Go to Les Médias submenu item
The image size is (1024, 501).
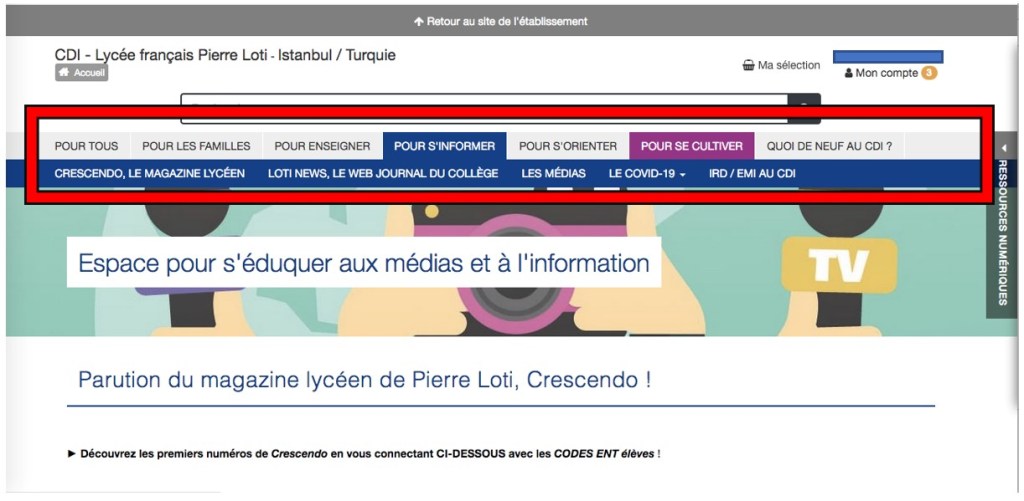[553, 173]
